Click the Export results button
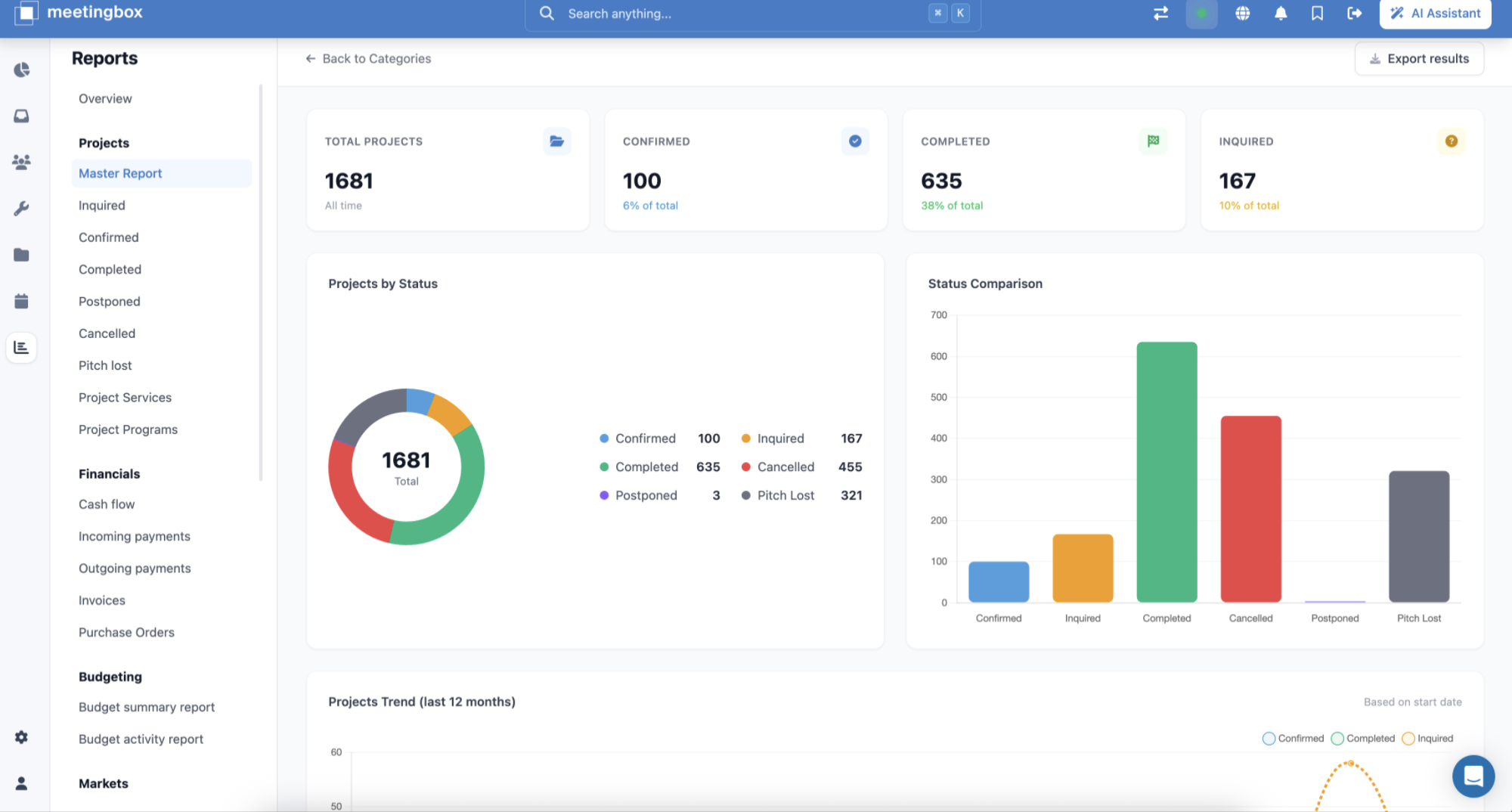This screenshot has width=1512, height=812. pyautogui.click(x=1419, y=58)
